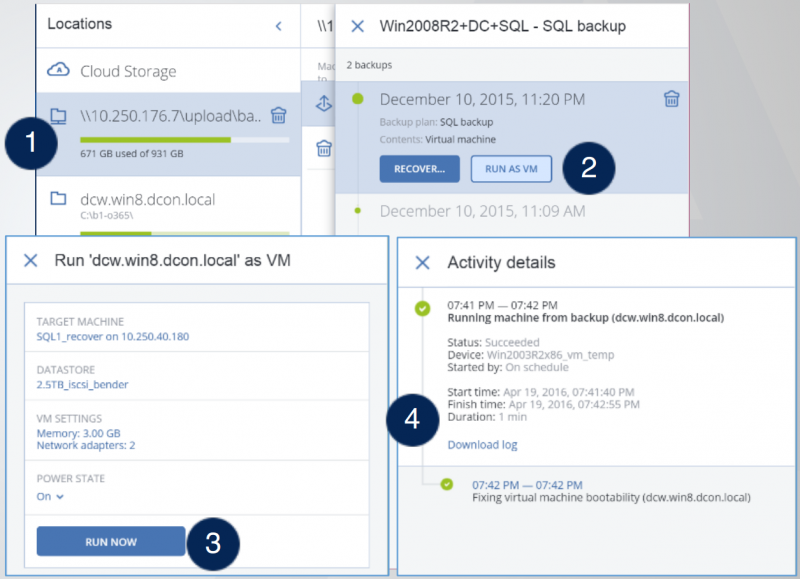
Task: Click the green checkmark beside Running machine activity
Action: 422,308
